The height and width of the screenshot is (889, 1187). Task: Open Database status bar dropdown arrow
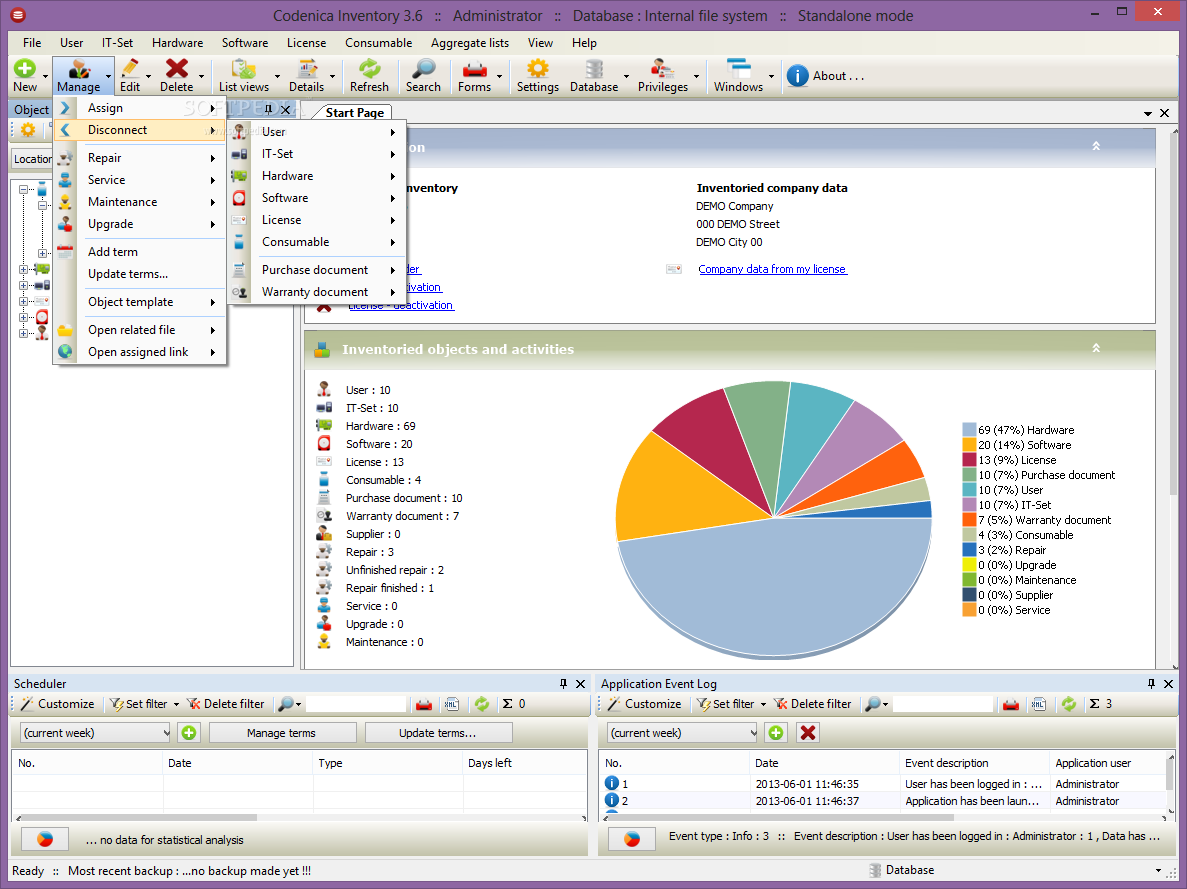click(1158, 871)
